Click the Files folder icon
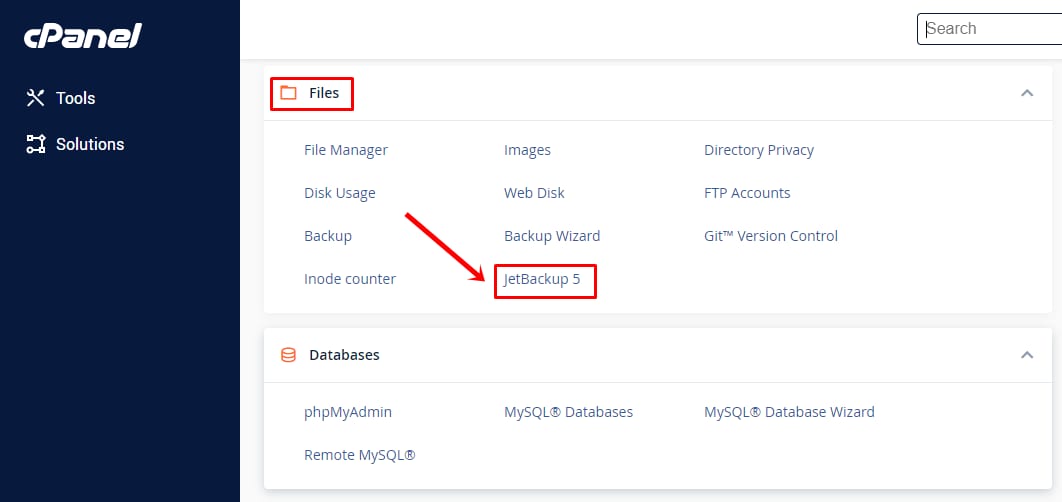Image resolution: width=1062 pixels, height=502 pixels. (x=289, y=93)
